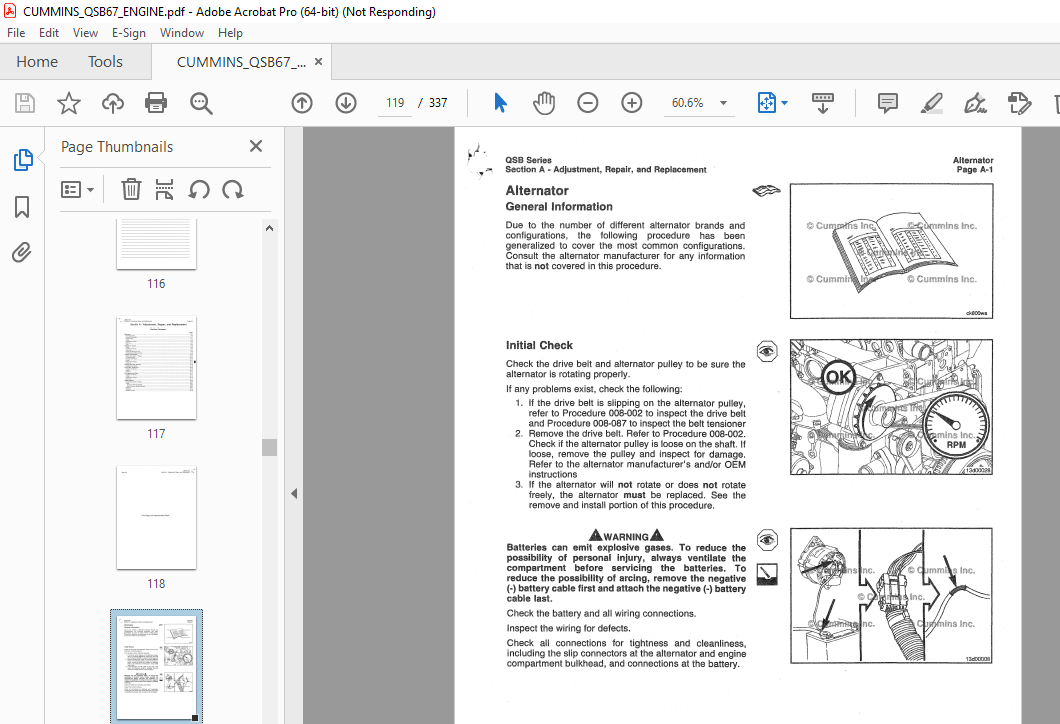Screen dimensions: 1060x724
Task: Select the CUMMINS_QSB67 document tab
Action: 241,62
